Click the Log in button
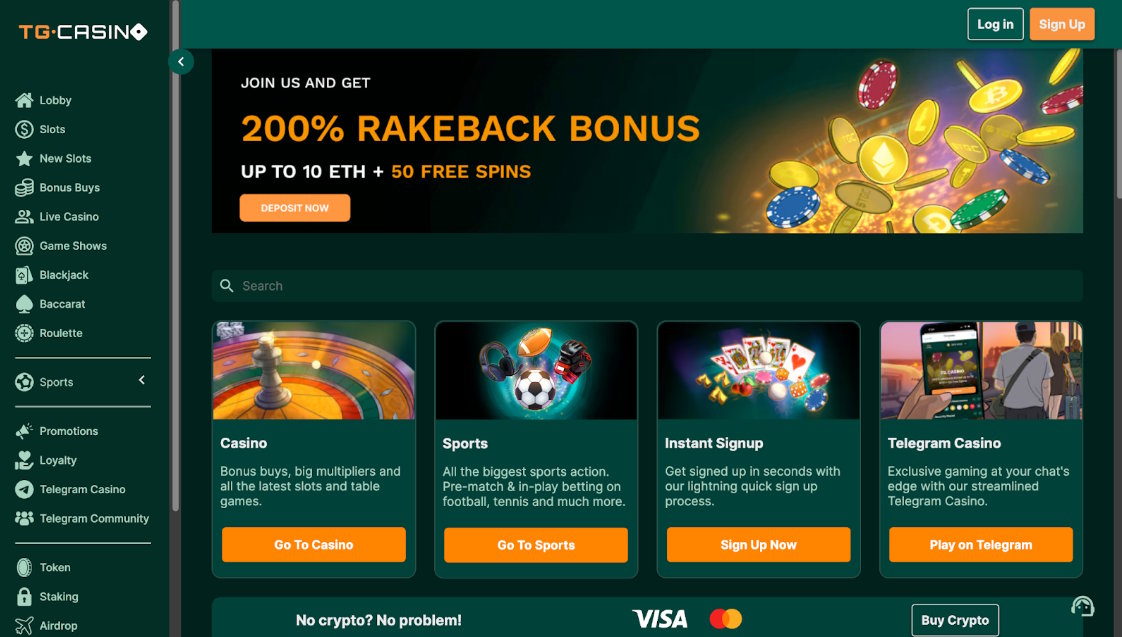The width and height of the screenshot is (1122, 637). (995, 24)
